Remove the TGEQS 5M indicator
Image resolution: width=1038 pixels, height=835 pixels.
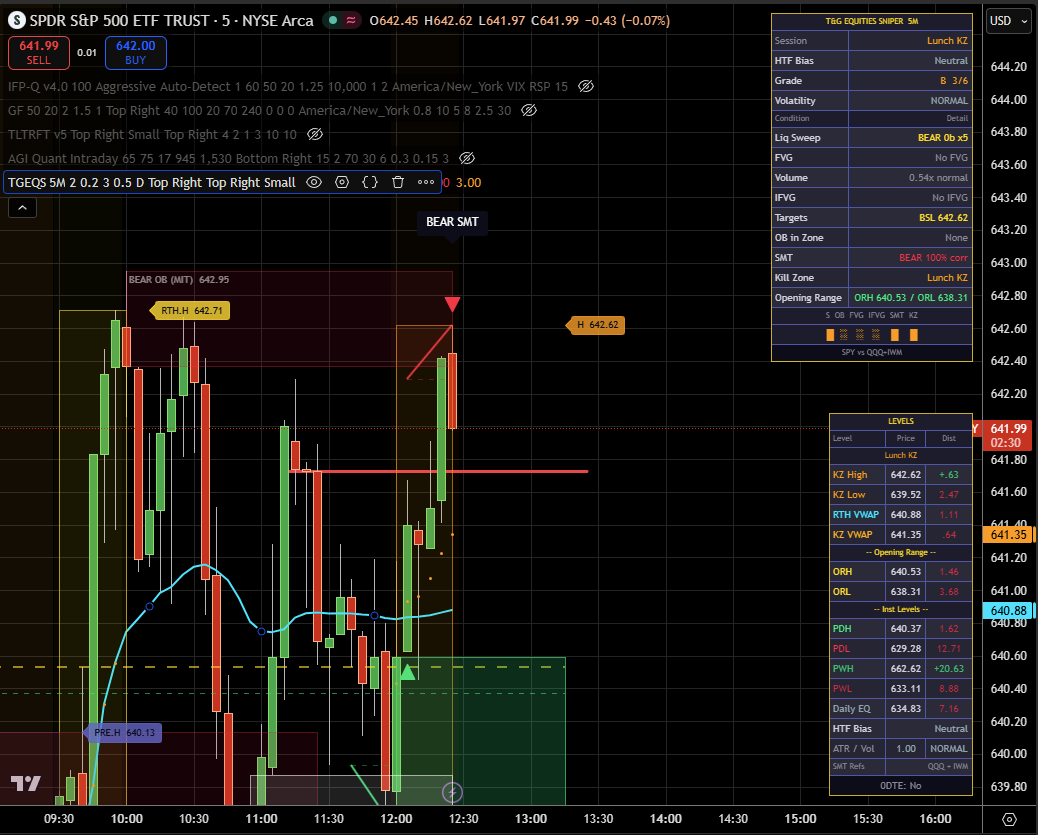tap(398, 182)
